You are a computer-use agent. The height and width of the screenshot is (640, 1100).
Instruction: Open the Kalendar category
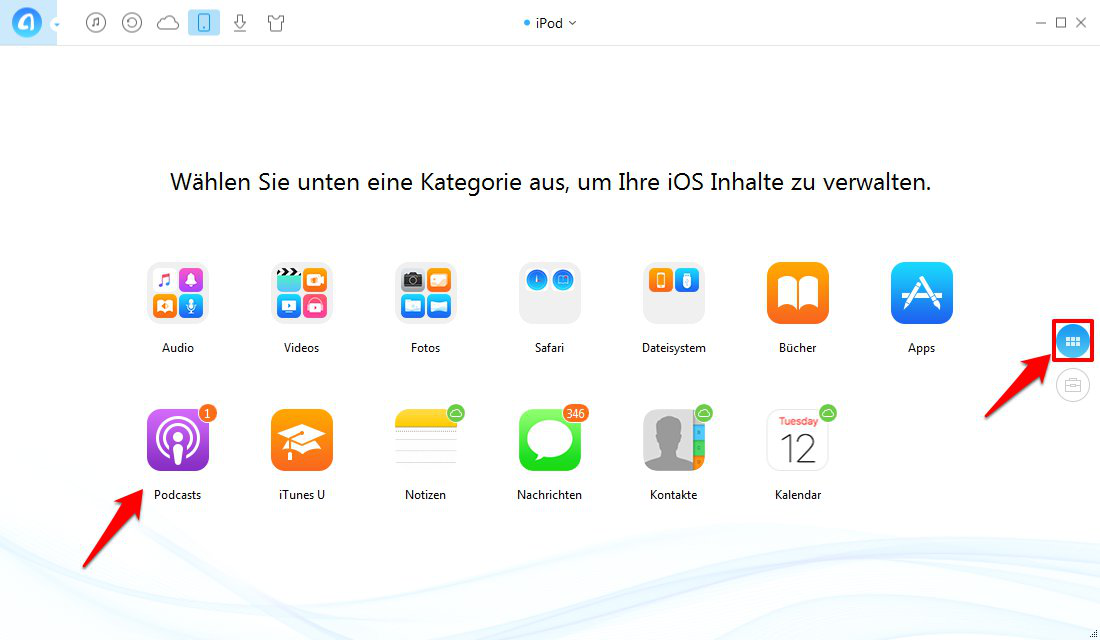pyautogui.click(x=798, y=440)
